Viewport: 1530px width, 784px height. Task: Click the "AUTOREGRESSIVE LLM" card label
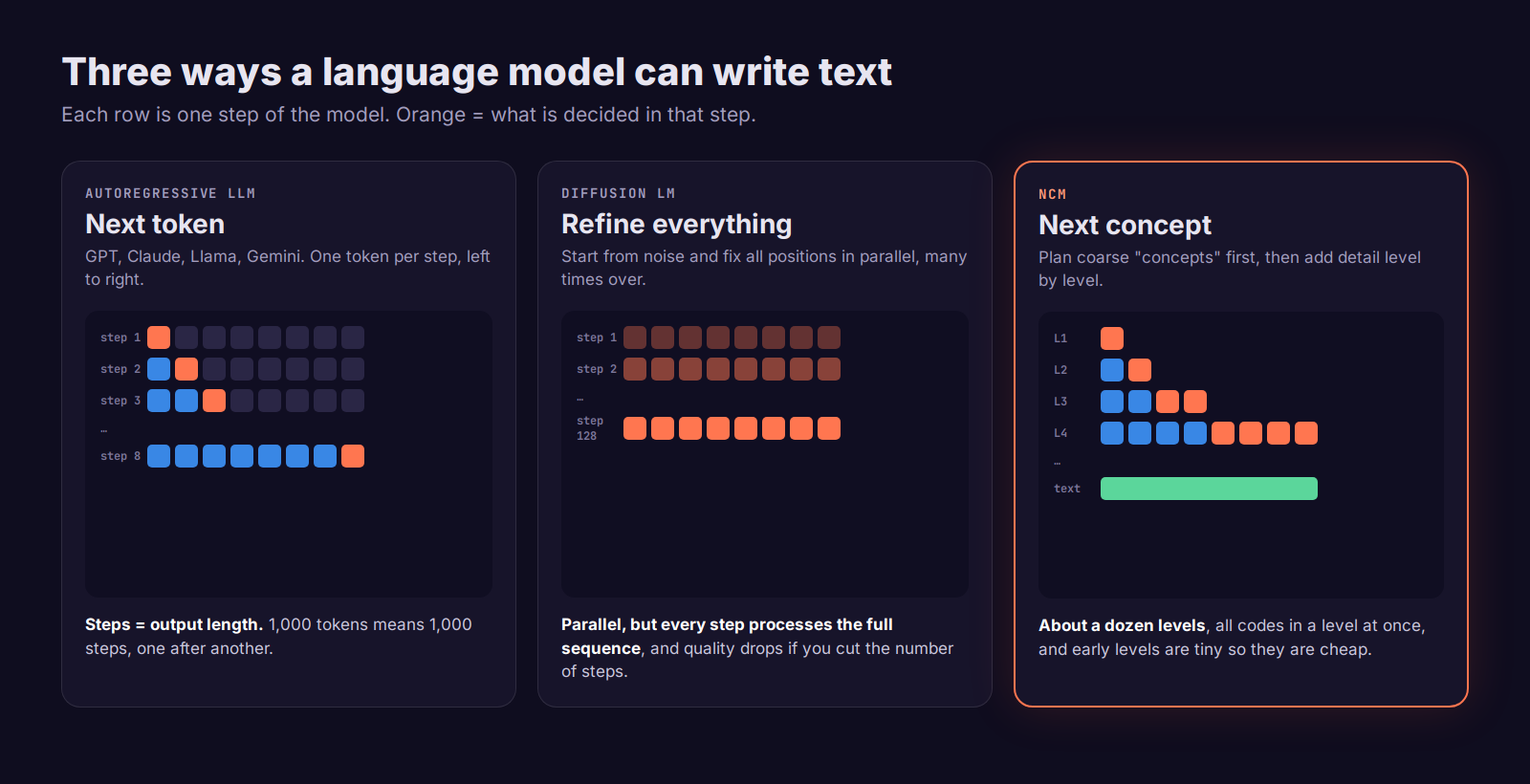[170, 193]
